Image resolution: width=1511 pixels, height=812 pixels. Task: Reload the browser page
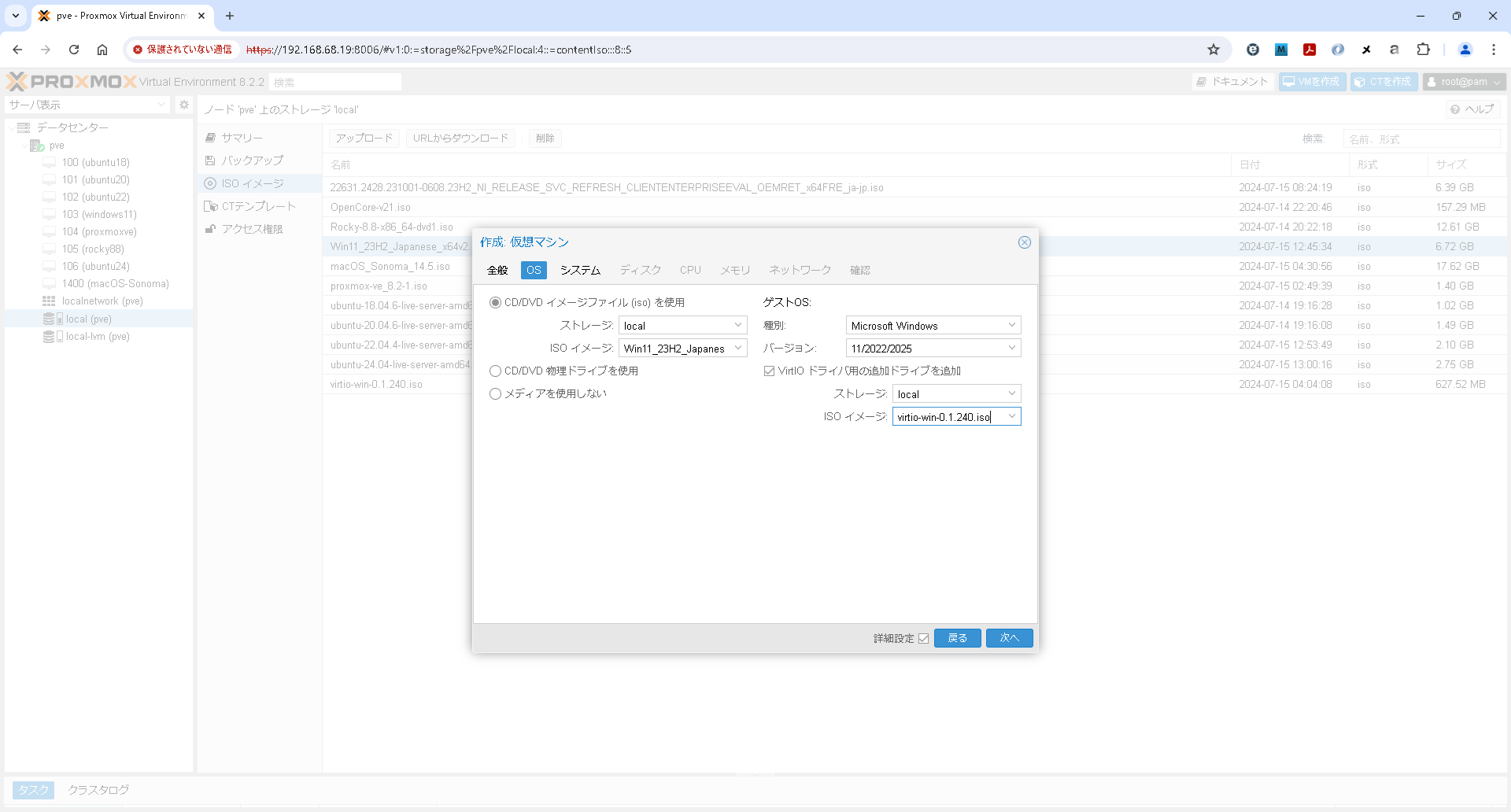[74, 50]
